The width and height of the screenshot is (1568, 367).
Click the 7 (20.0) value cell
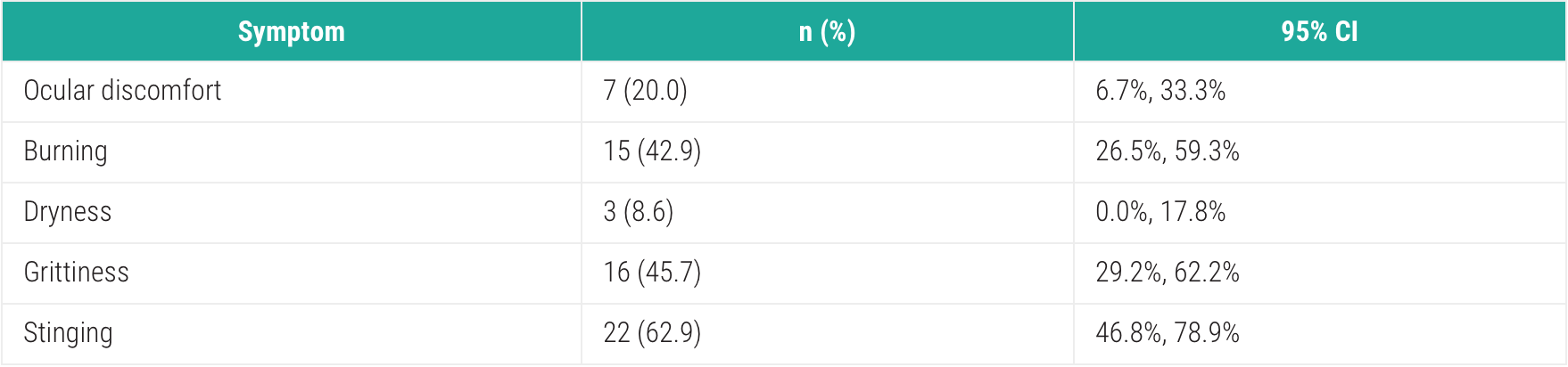828,92
